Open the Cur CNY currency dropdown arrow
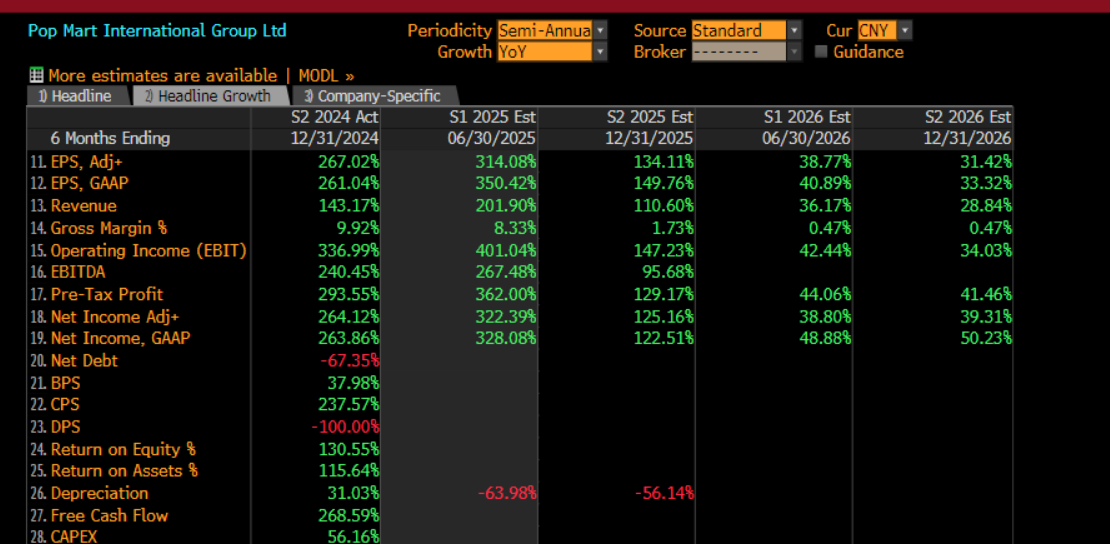The height and width of the screenshot is (544, 1110). coord(905,30)
